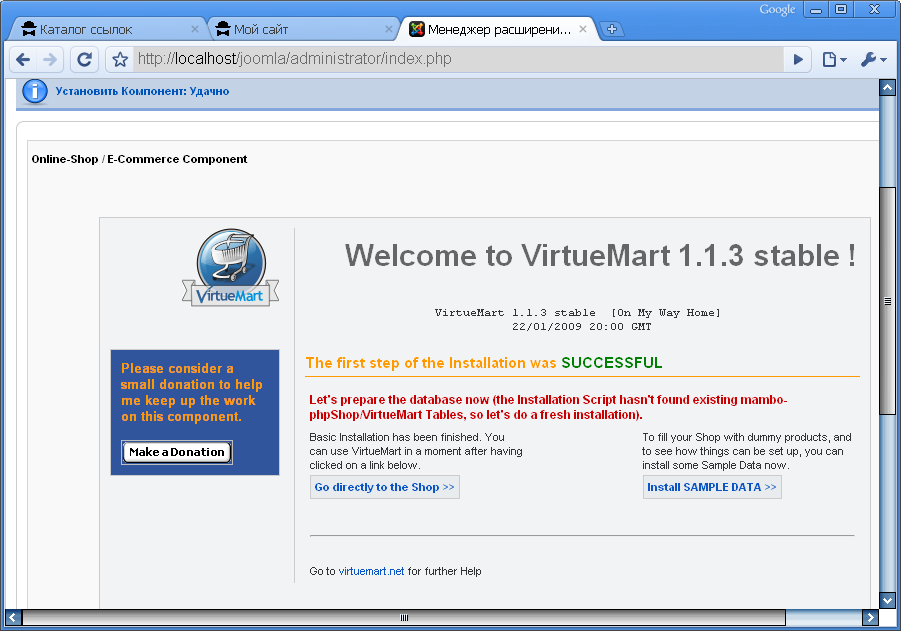Viewport: 901px width, 631px height.
Task: Click Install SAMPLE DATA button
Action: (x=712, y=487)
